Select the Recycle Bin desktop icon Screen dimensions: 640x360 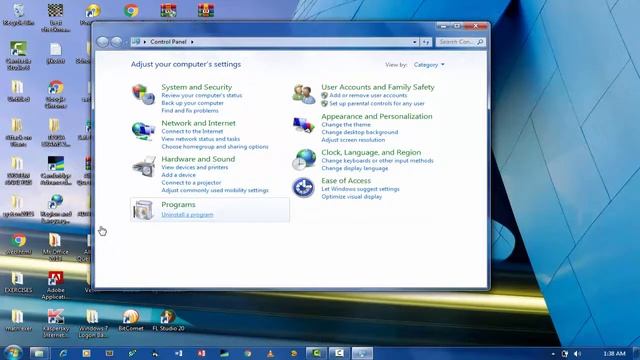click(18, 14)
